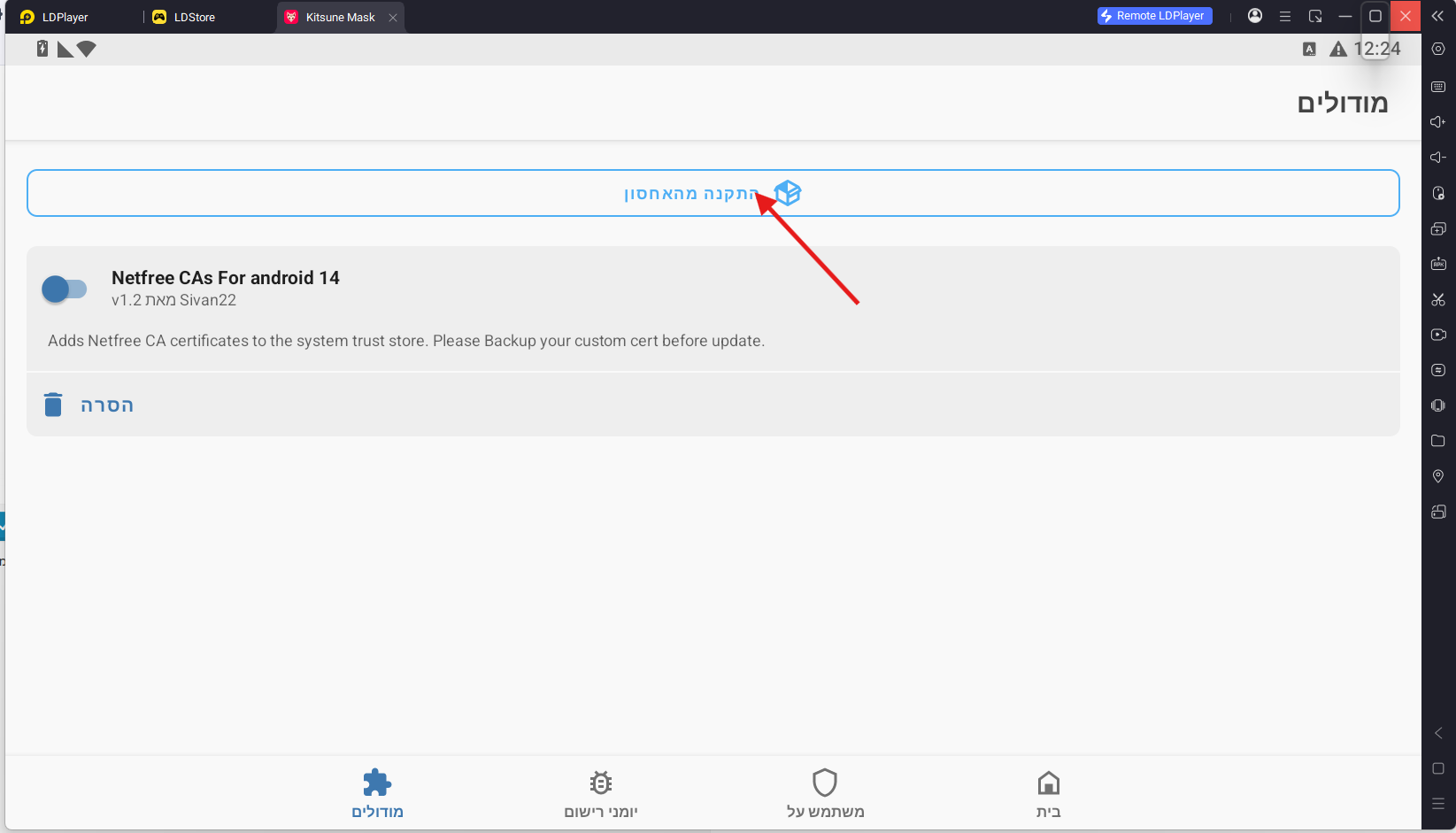Click the הסרה remove link text
Viewport: 1456px width, 833px height.
pyautogui.click(x=107, y=405)
